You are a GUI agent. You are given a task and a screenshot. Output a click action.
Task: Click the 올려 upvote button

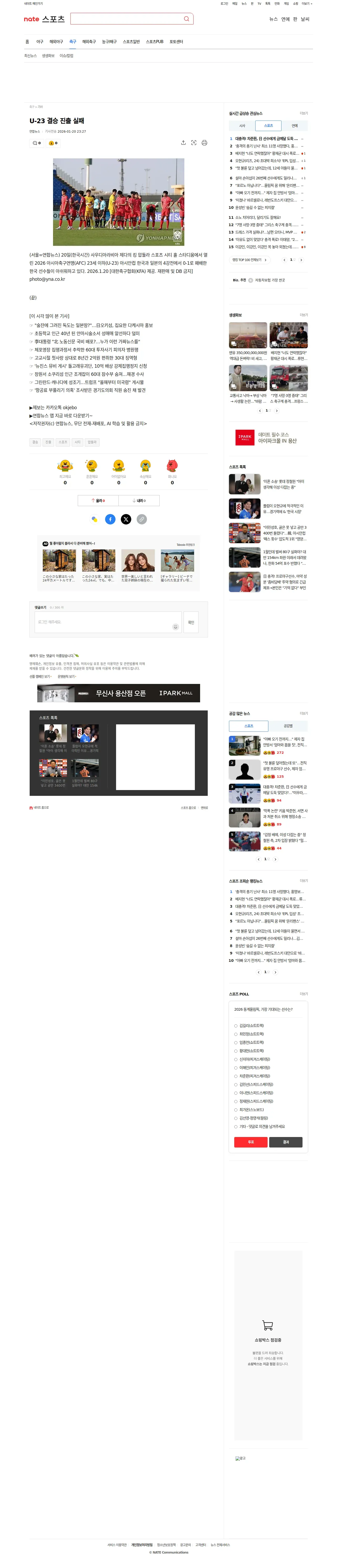pyautogui.click(x=98, y=500)
